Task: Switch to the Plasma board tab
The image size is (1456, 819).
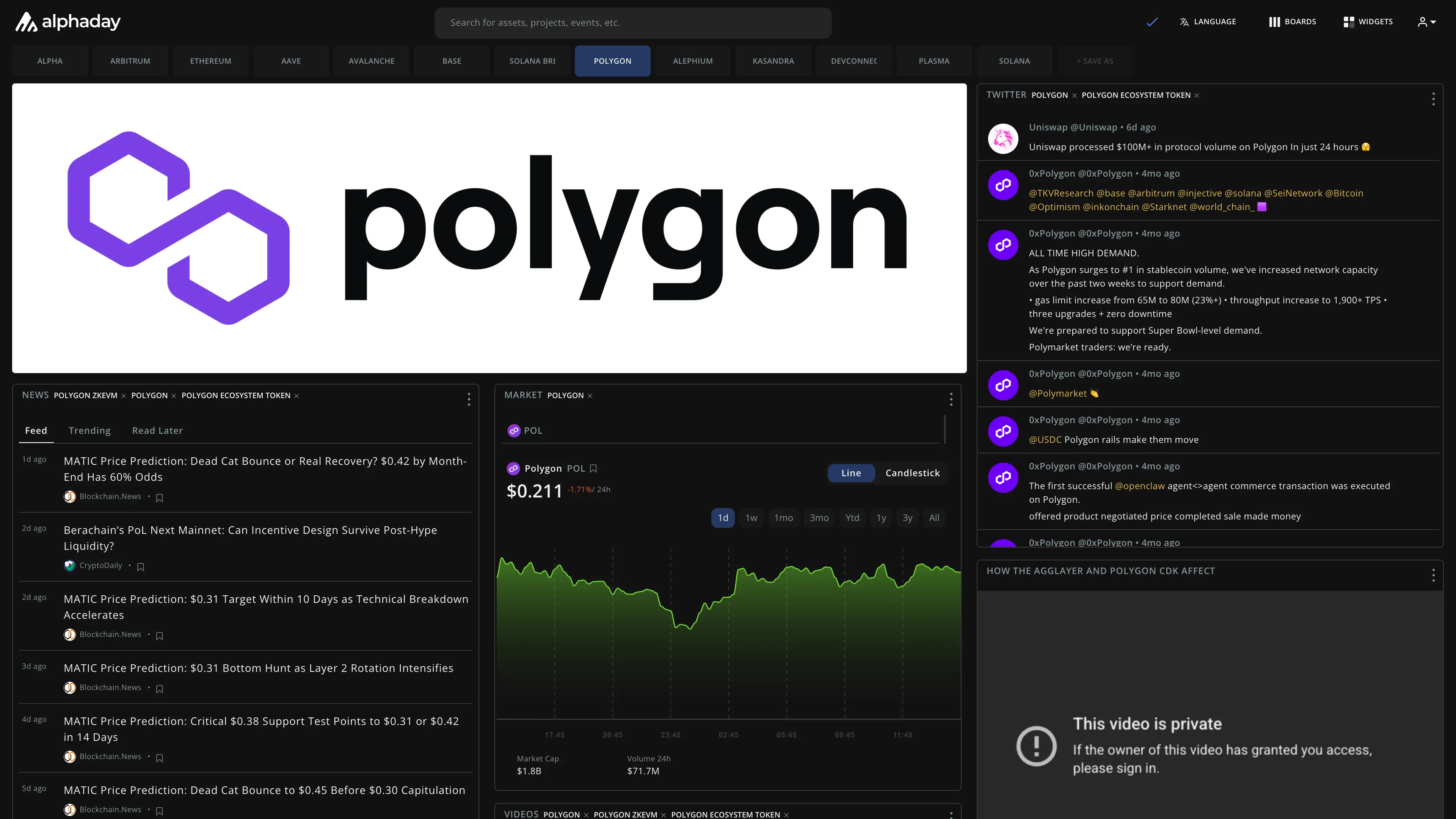Action: pyautogui.click(x=934, y=61)
